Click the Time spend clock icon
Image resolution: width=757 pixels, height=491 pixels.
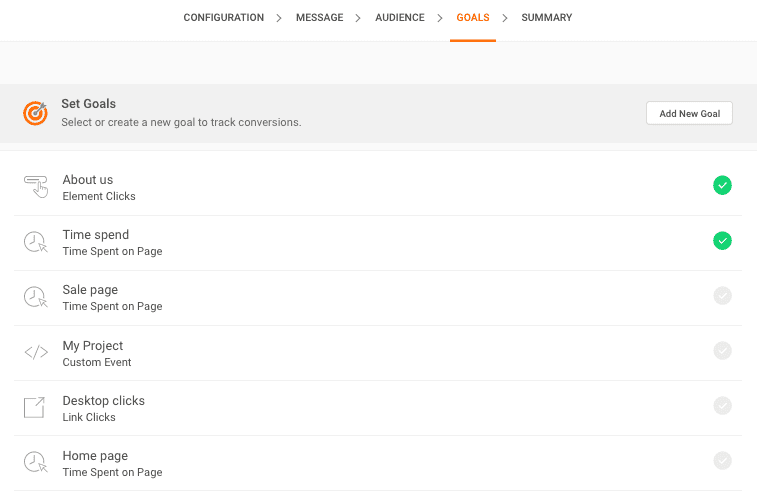(x=36, y=242)
